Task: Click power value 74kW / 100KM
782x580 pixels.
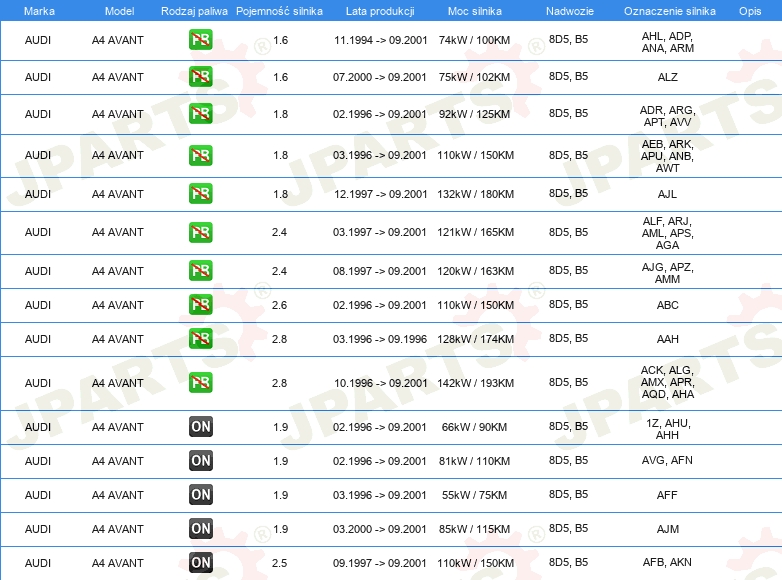Action: pyautogui.click(x=474, y=40)
